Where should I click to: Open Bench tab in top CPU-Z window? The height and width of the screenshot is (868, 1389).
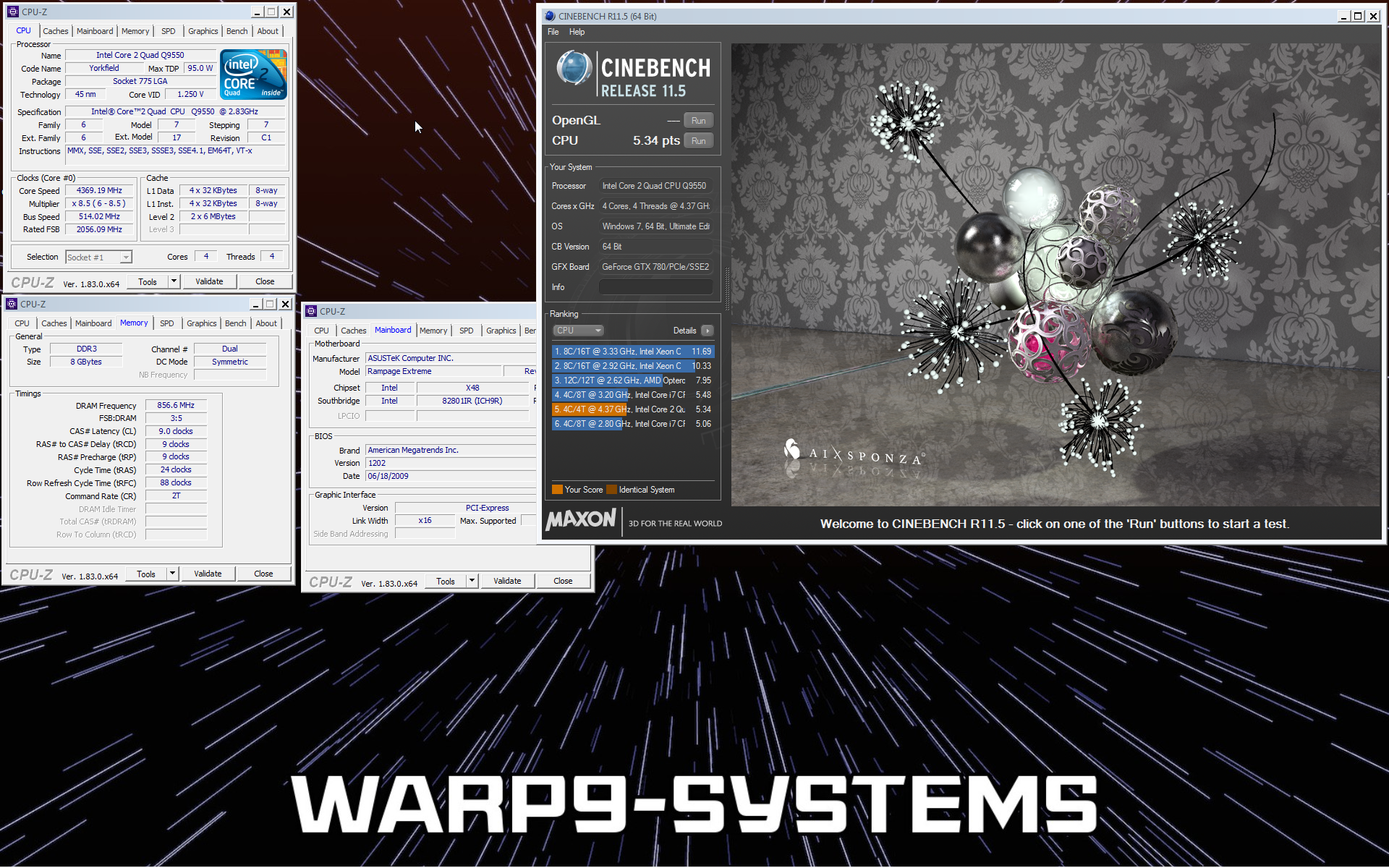point(237,31)
